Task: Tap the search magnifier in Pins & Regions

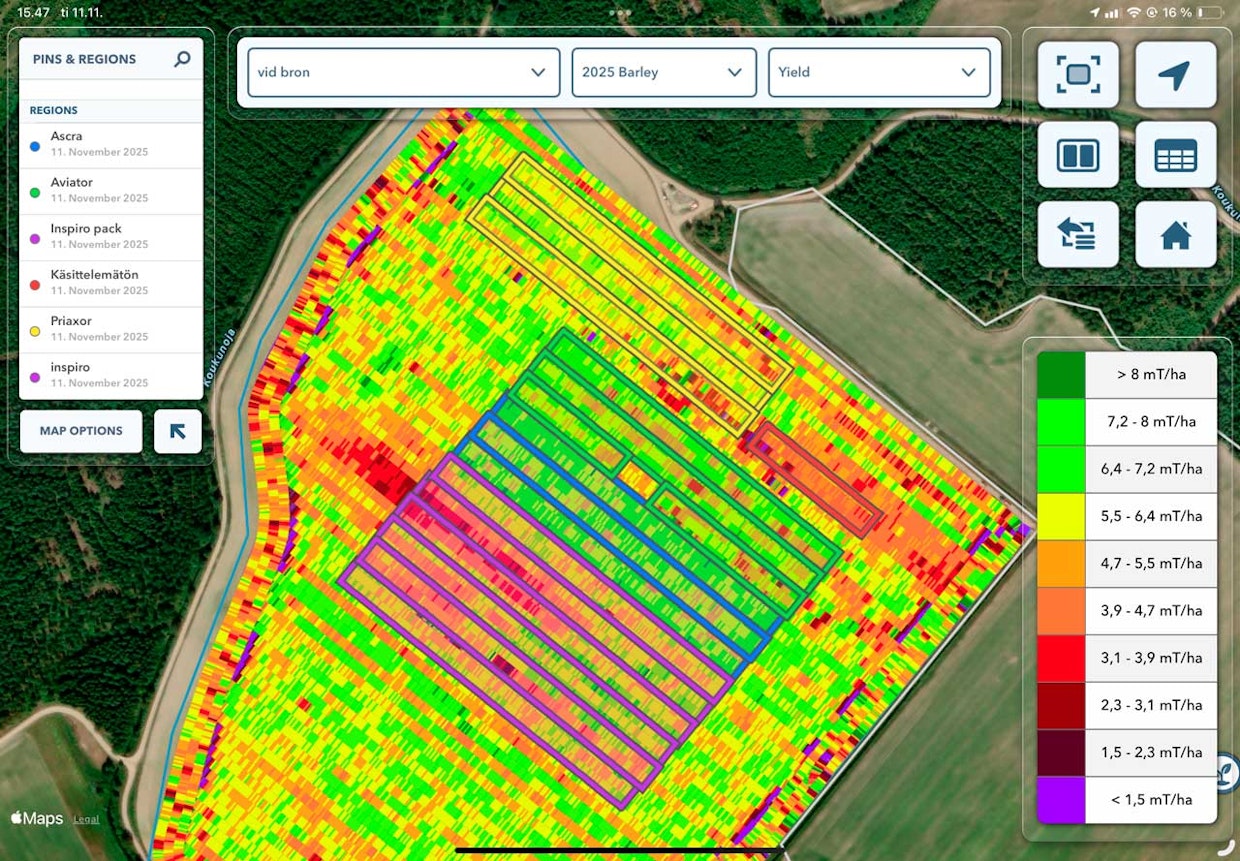Action: 182,59
